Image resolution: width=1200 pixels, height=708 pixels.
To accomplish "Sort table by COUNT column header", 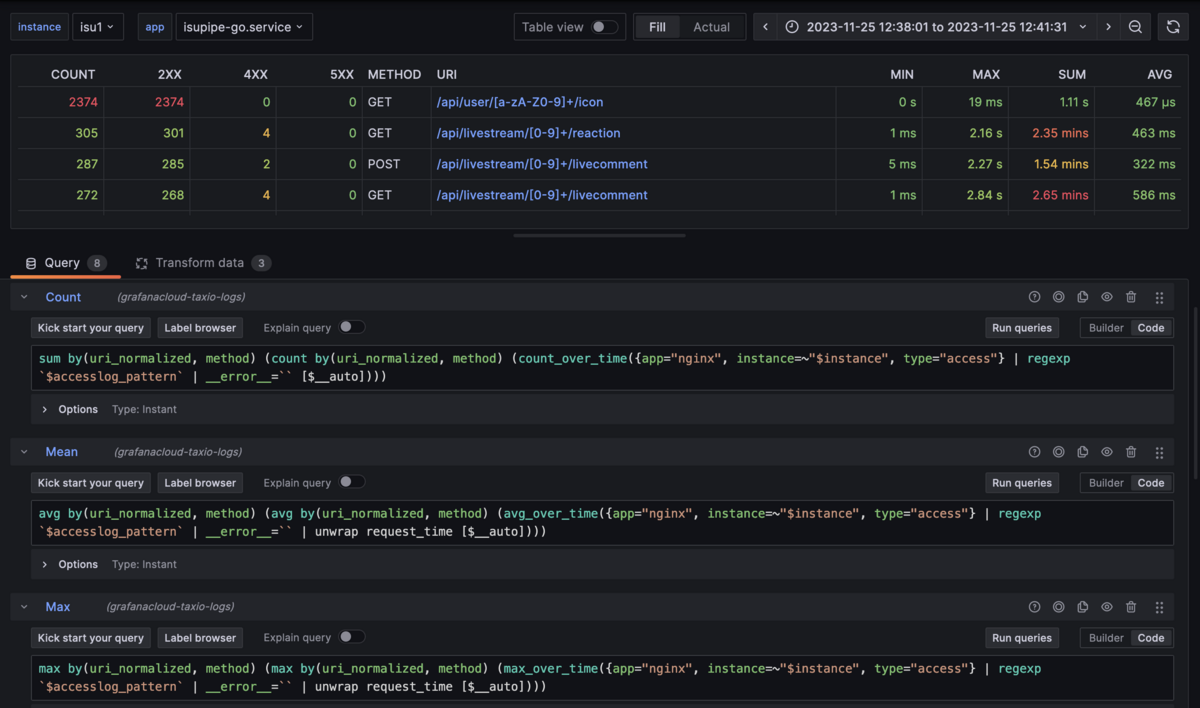I will [73, 74].
